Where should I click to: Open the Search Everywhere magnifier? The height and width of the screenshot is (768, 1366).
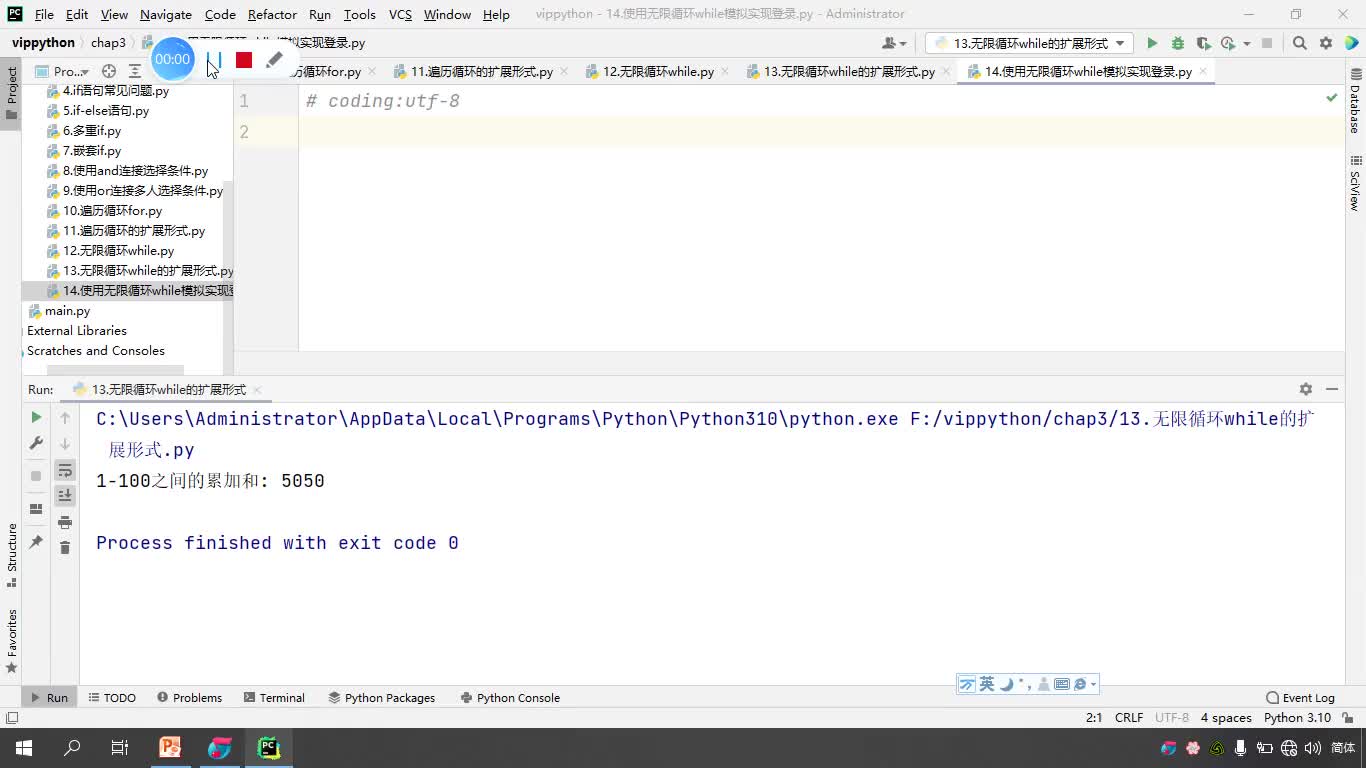1300,43
